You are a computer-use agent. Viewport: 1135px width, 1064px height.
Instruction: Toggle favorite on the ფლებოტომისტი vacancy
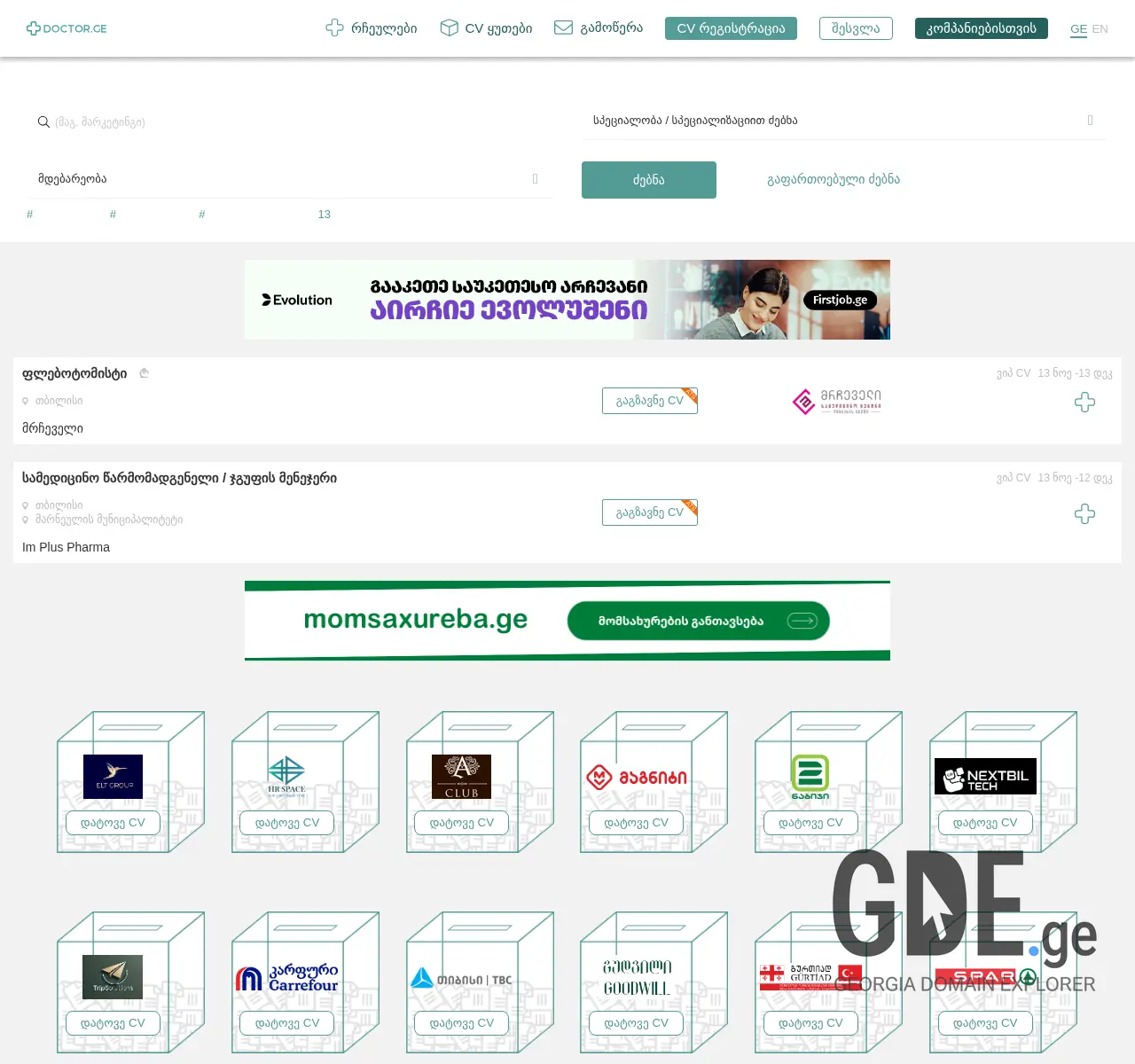1084,403
